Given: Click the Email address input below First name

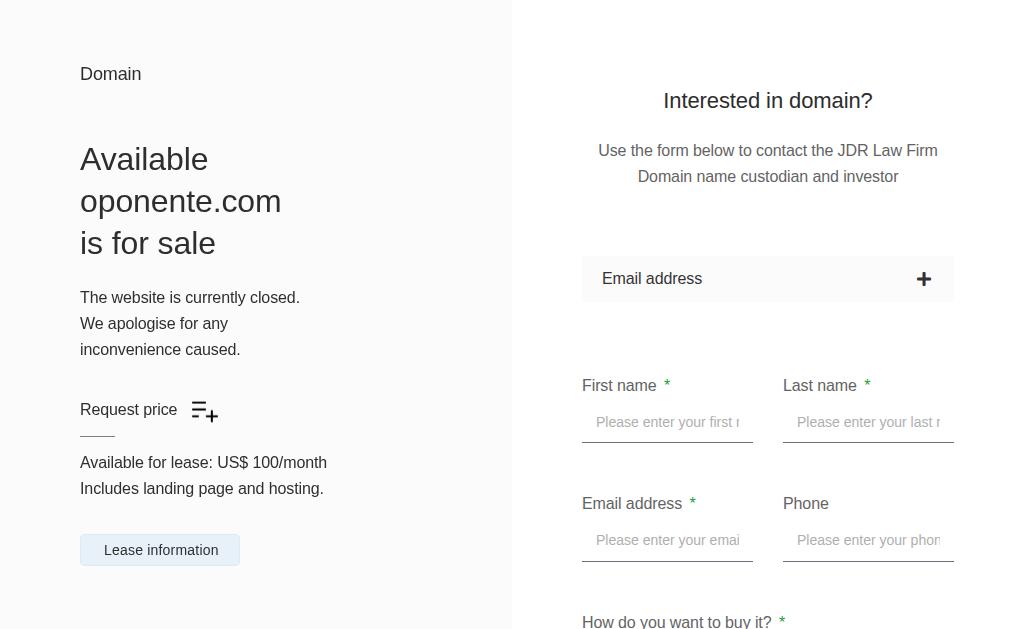Looking at the screenshot, I should click(667, 541).
